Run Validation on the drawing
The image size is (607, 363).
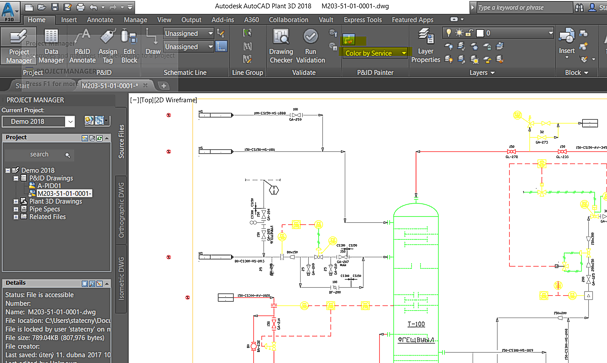click(x=310, y=46)
